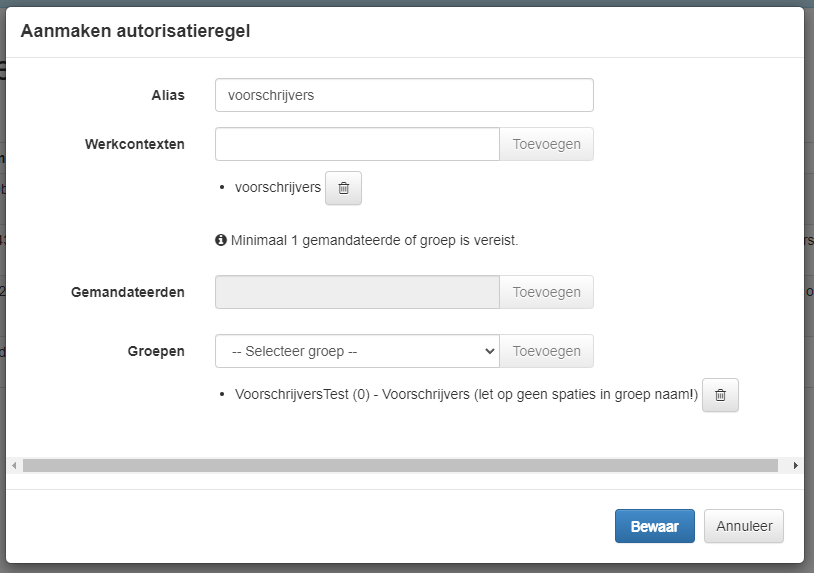Click the VoorschrijversTest group list entry text
This screenshot has width=814, height=573.
[x=465, y=395]
